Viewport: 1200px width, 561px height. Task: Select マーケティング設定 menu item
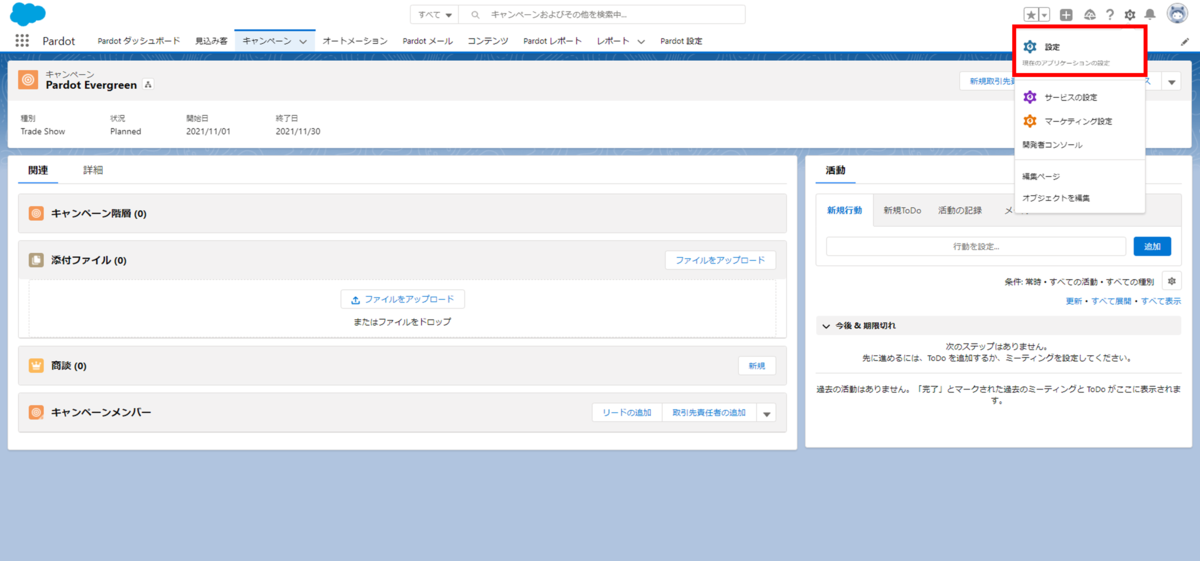[x=1079, y=121]
